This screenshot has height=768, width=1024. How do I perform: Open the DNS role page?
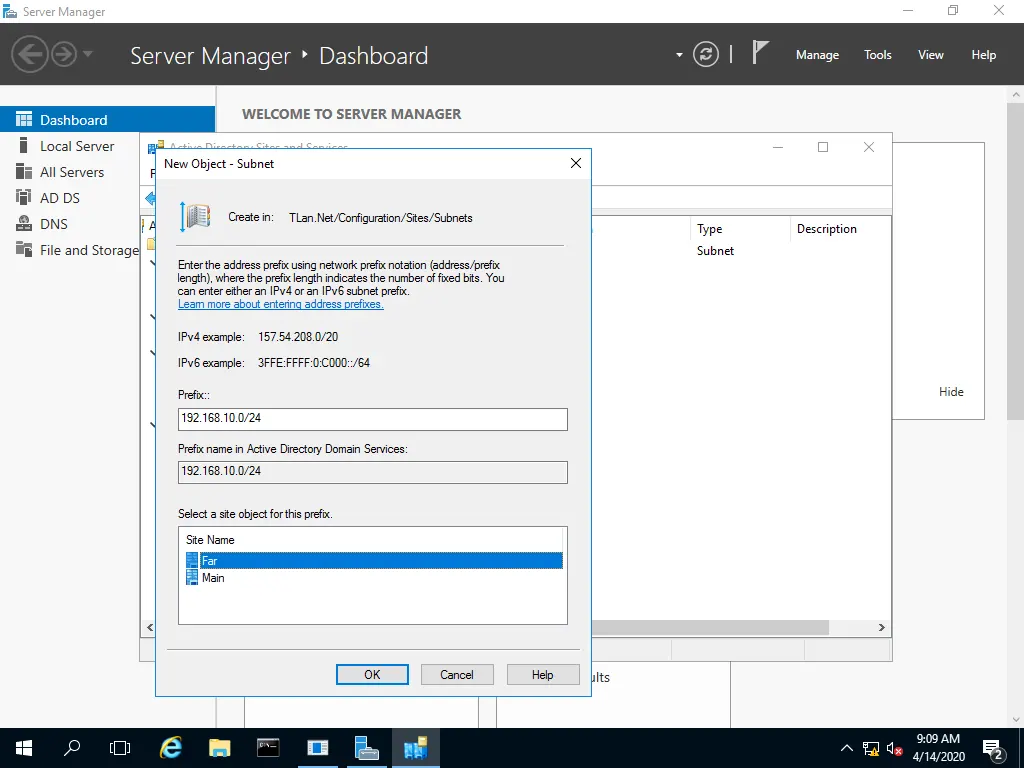pyautogui.click(x=54, y=224)
